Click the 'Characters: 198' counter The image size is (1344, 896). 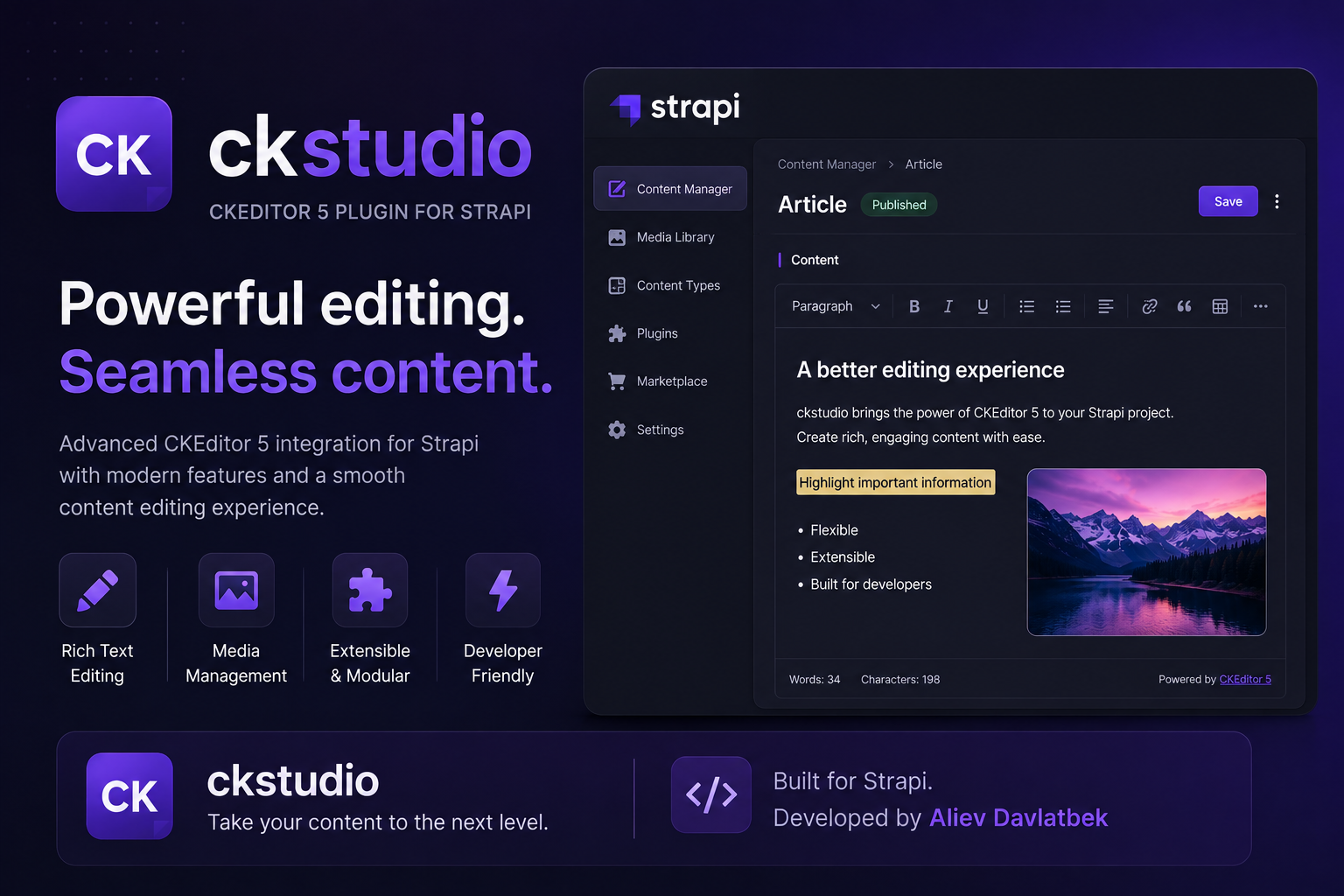point(900,680)
